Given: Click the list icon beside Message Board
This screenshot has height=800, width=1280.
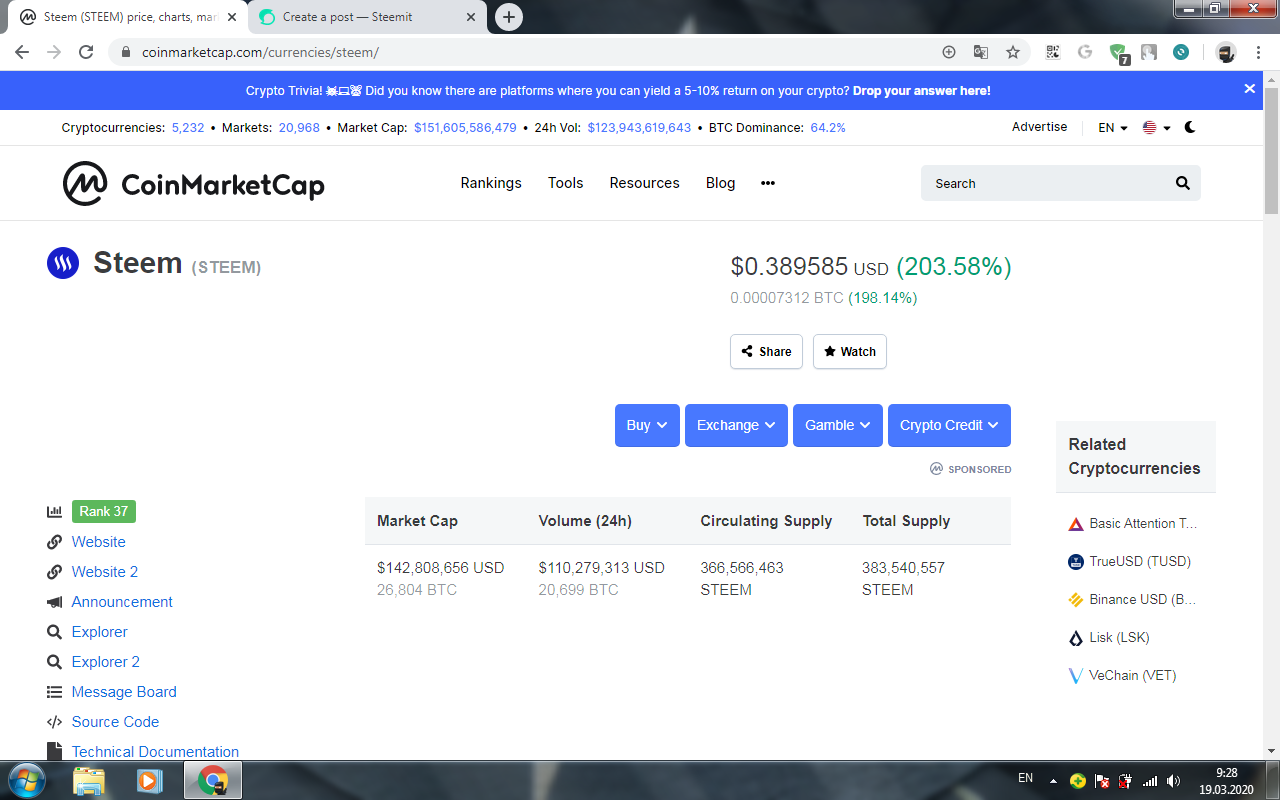Looking at the screenshot, I should click(55, 692).
